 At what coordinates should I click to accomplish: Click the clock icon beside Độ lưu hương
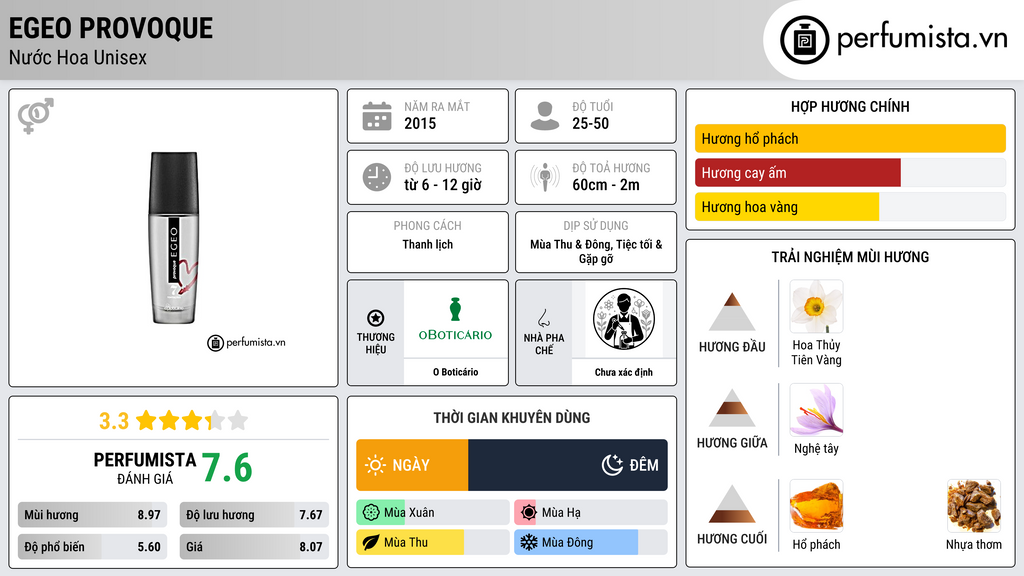(x=377, y=177)
